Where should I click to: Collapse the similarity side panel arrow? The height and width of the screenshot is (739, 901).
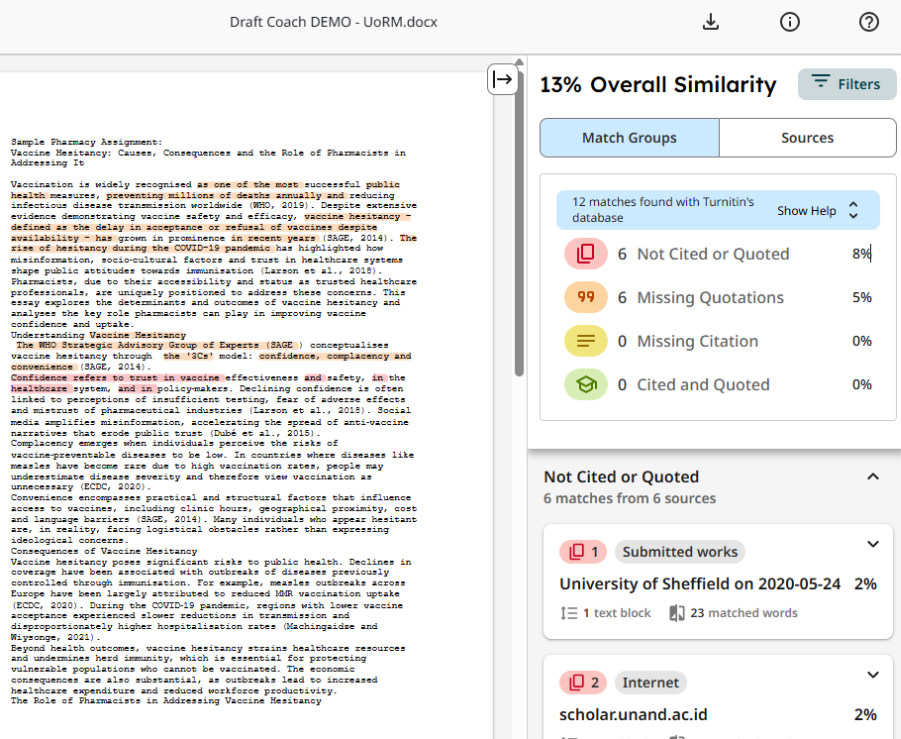(502, 79)
